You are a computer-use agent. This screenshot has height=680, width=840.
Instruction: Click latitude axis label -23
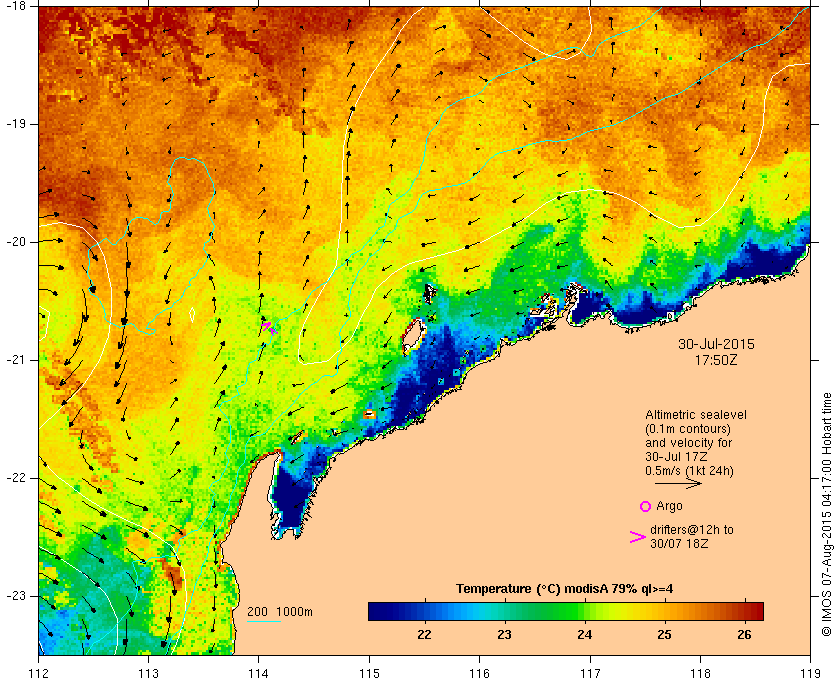pos(15,596)
